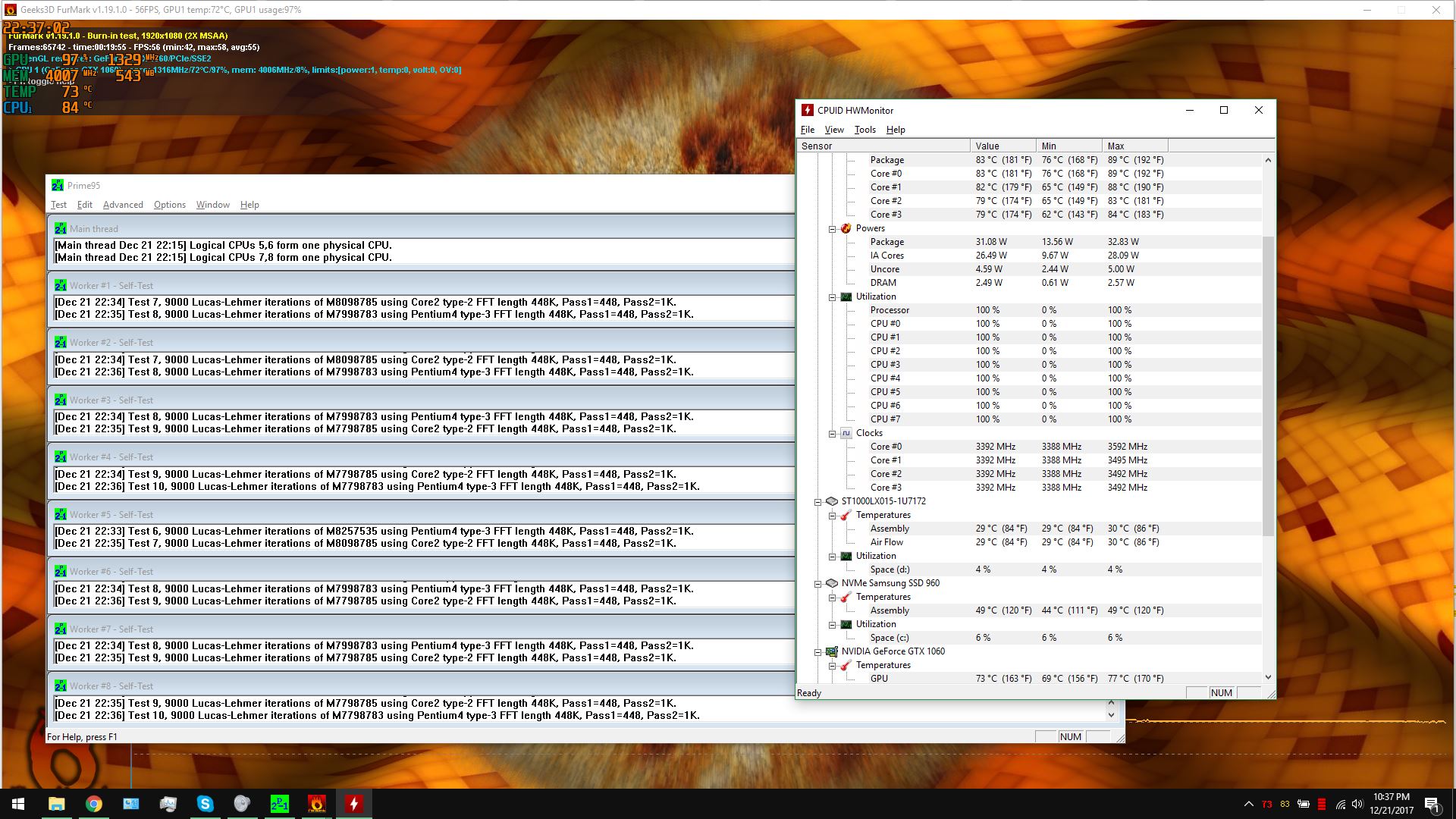Open File Explorer from the taskbar
The width and height of the screenshot is (1456, 819).
coord(56,804)
